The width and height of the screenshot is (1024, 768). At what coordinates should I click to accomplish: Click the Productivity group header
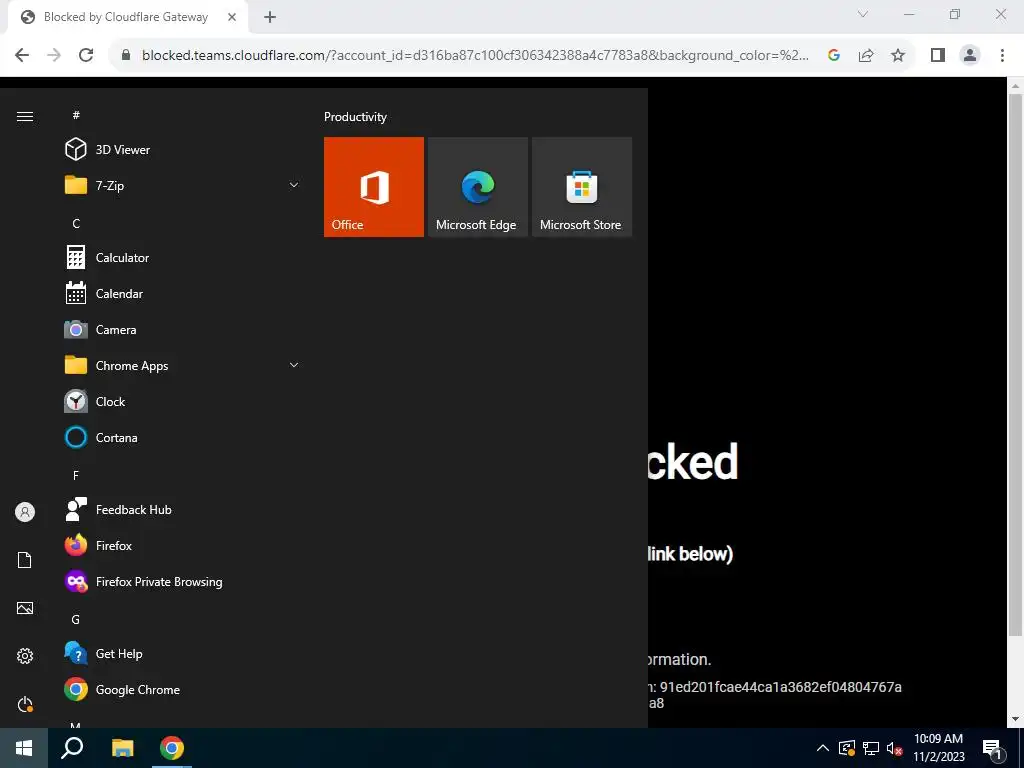355,117
